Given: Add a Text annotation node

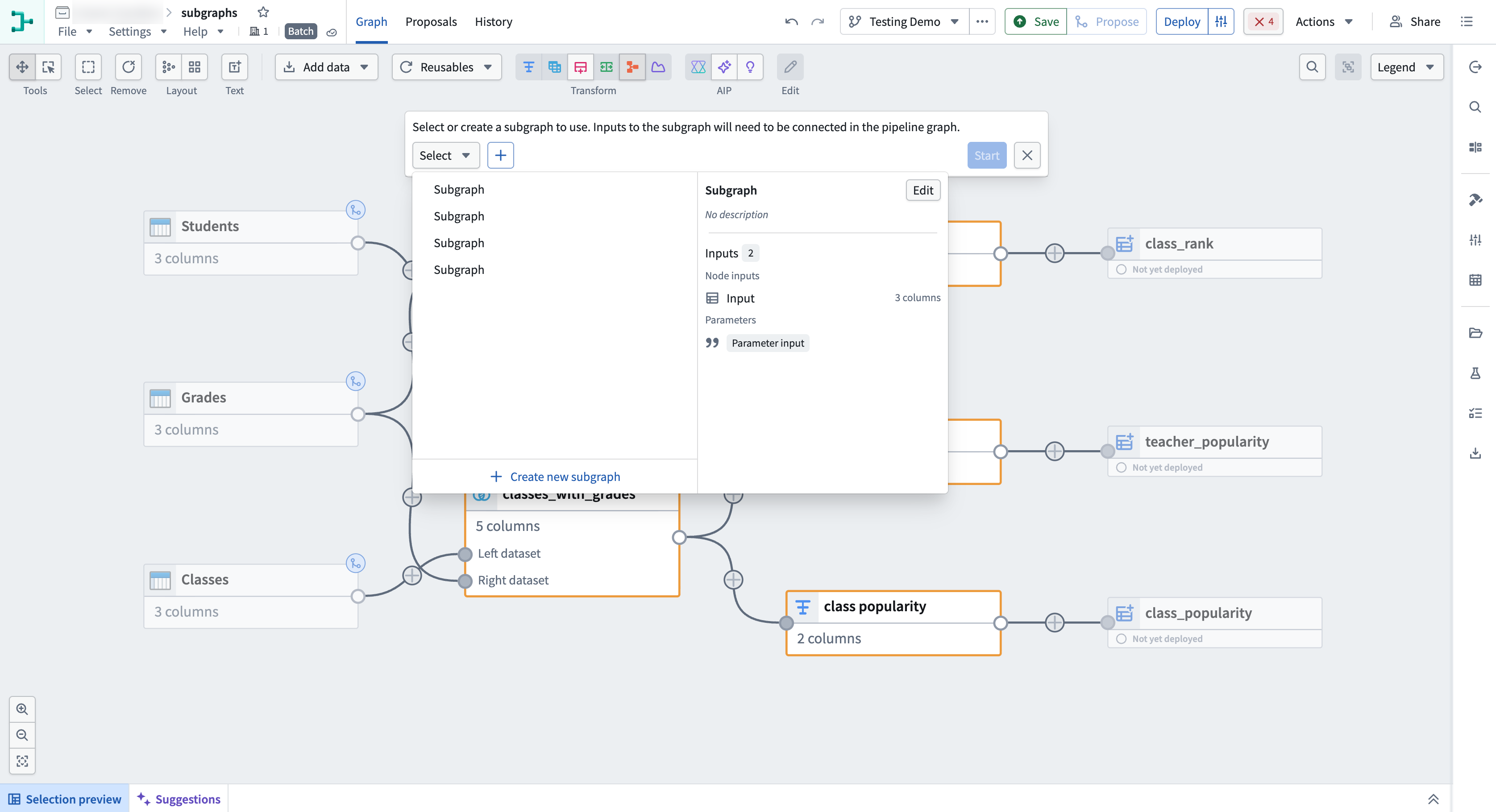Looking at the screenshot, I should 235,67.
